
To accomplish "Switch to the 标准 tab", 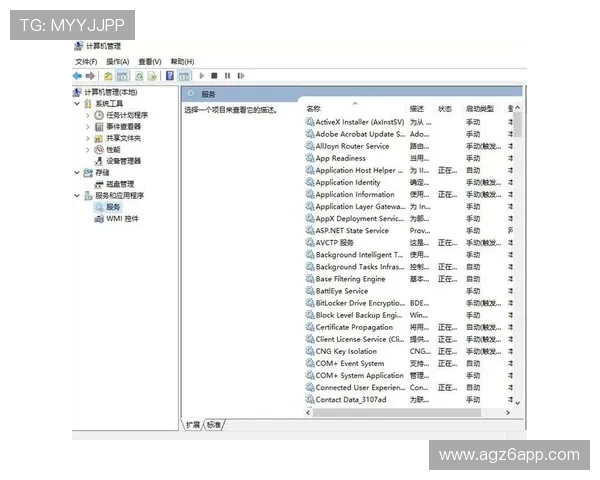I will [214, 424].
